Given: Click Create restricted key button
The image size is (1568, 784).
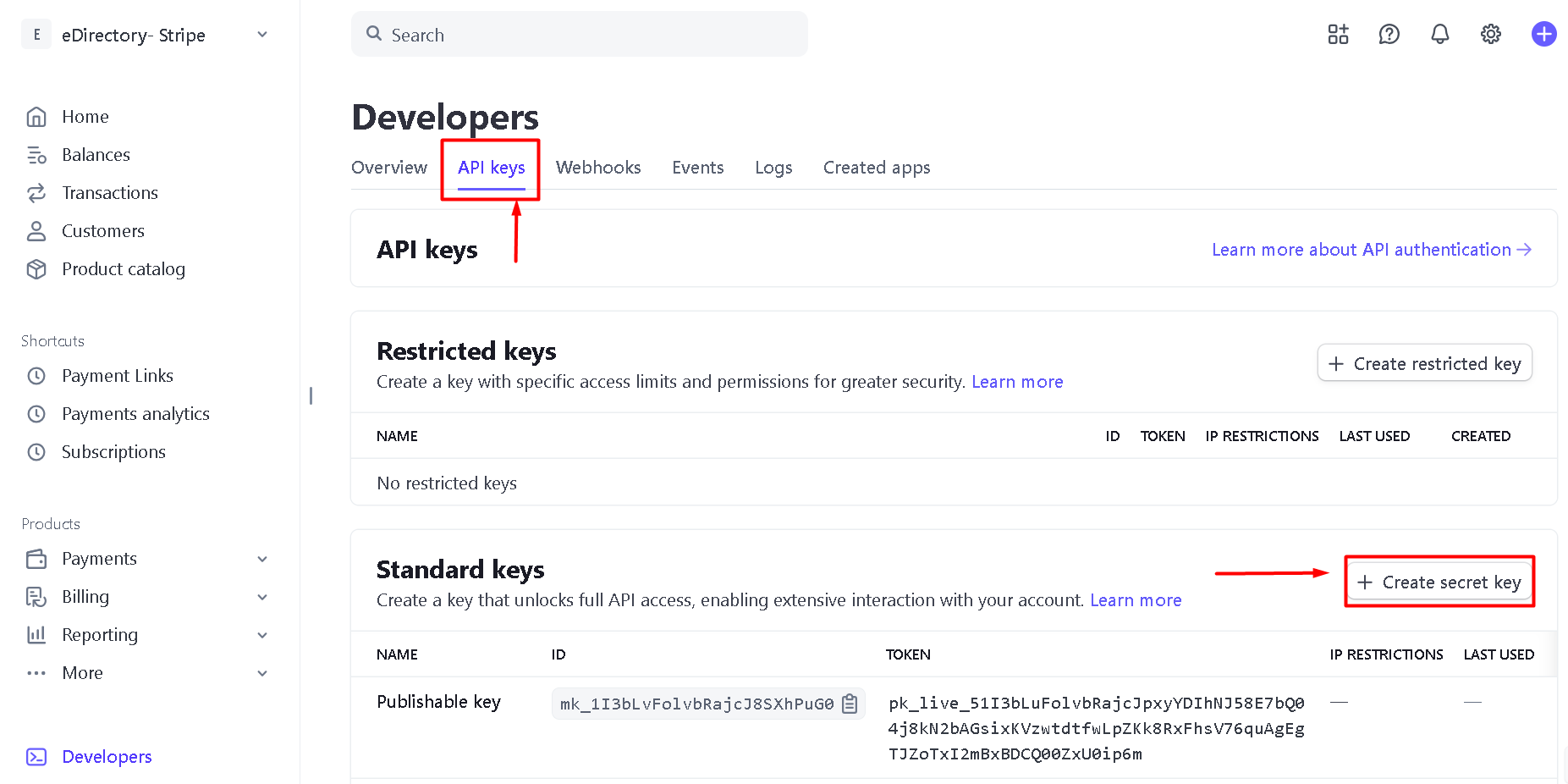Looking at the screenshot, I should tap(1425, 363).
